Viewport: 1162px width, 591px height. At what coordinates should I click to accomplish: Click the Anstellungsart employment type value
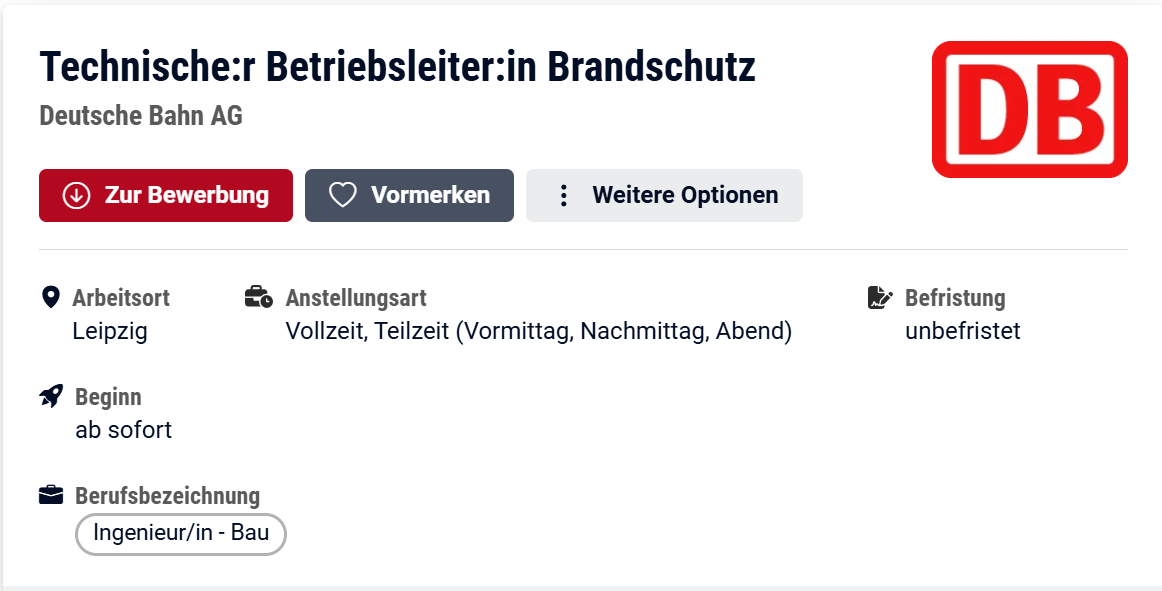click(538, 331)
